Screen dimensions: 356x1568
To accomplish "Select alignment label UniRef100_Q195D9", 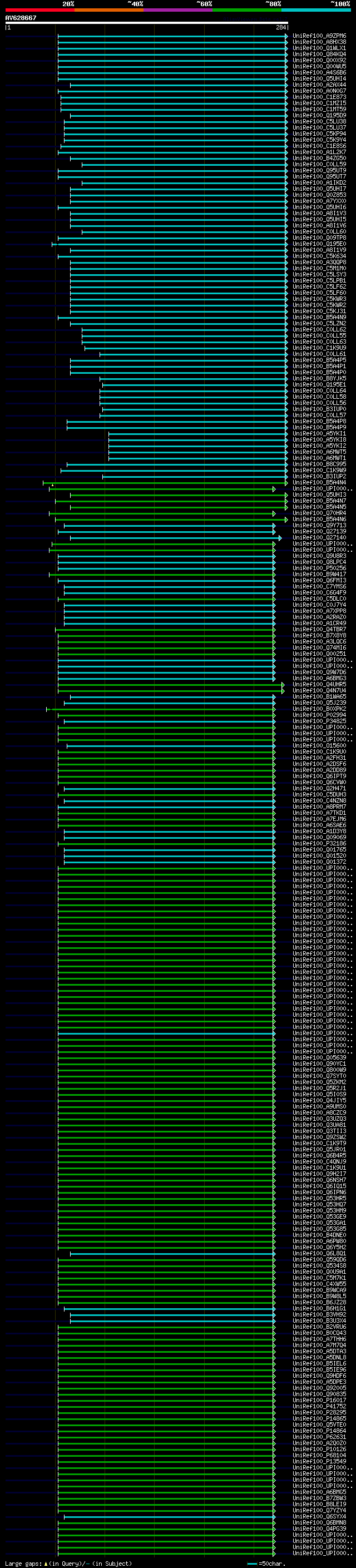I will tap(319, 115).
